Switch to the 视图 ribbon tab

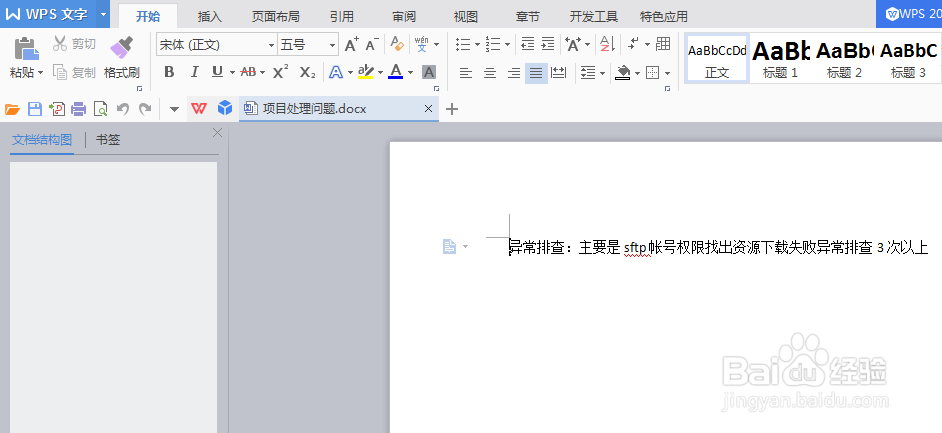(466, 17)
